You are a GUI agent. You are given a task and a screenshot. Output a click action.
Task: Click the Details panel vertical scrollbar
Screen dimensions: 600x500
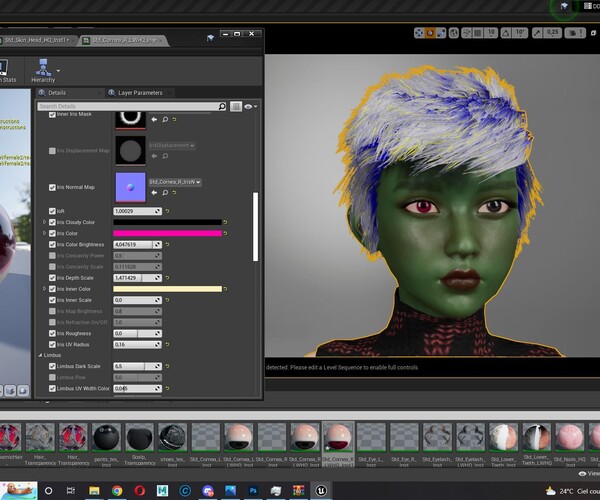point(255,227)
